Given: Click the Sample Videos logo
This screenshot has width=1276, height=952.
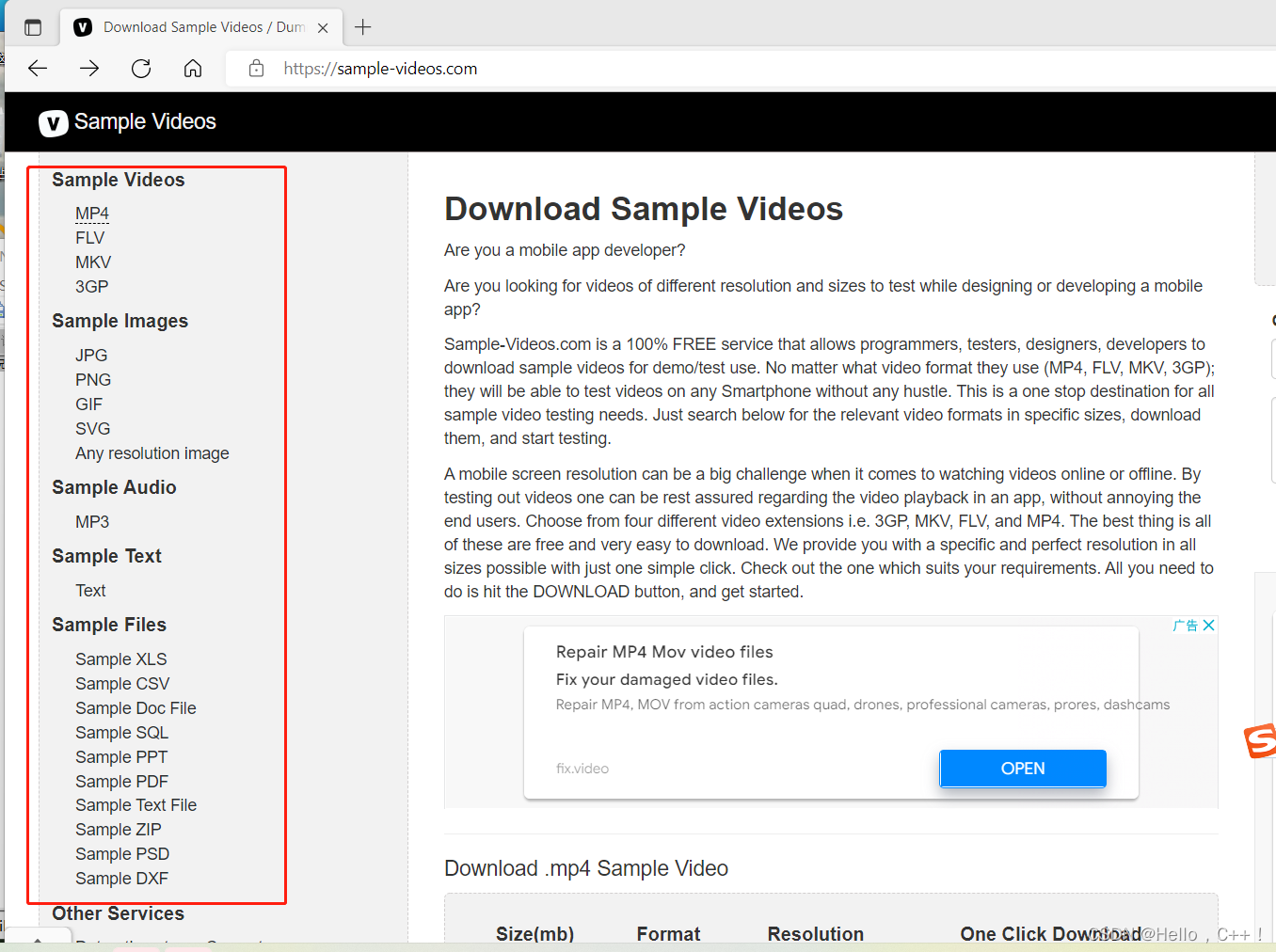Looking at the screenshot, I should (x=127, y=122).
